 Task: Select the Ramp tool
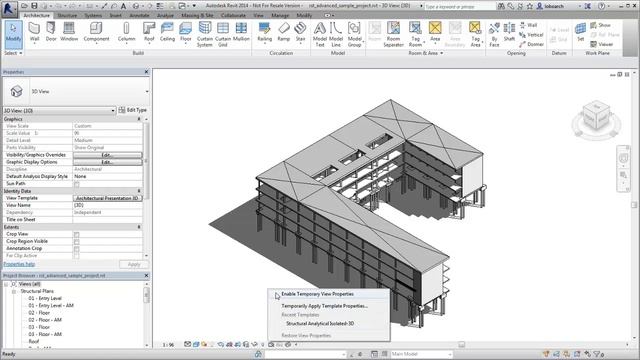[x=284, y=32]
